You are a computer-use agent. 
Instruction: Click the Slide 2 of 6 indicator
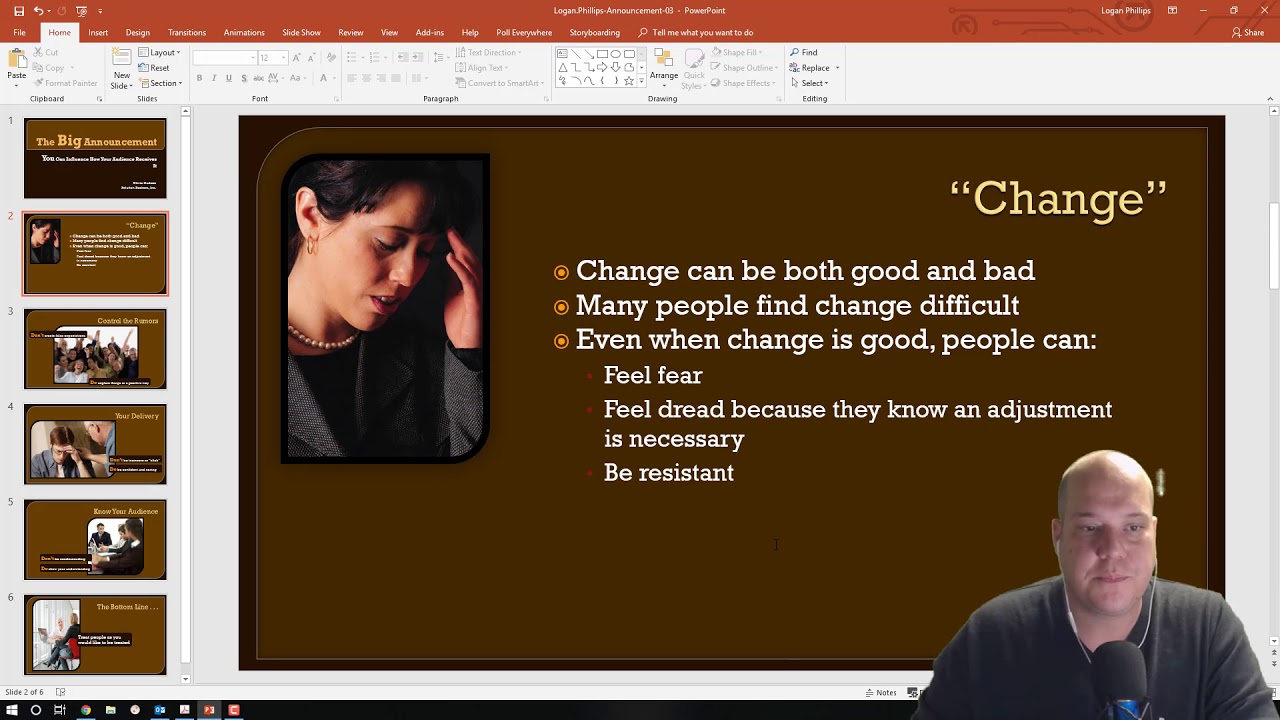[x=24, y=692]
